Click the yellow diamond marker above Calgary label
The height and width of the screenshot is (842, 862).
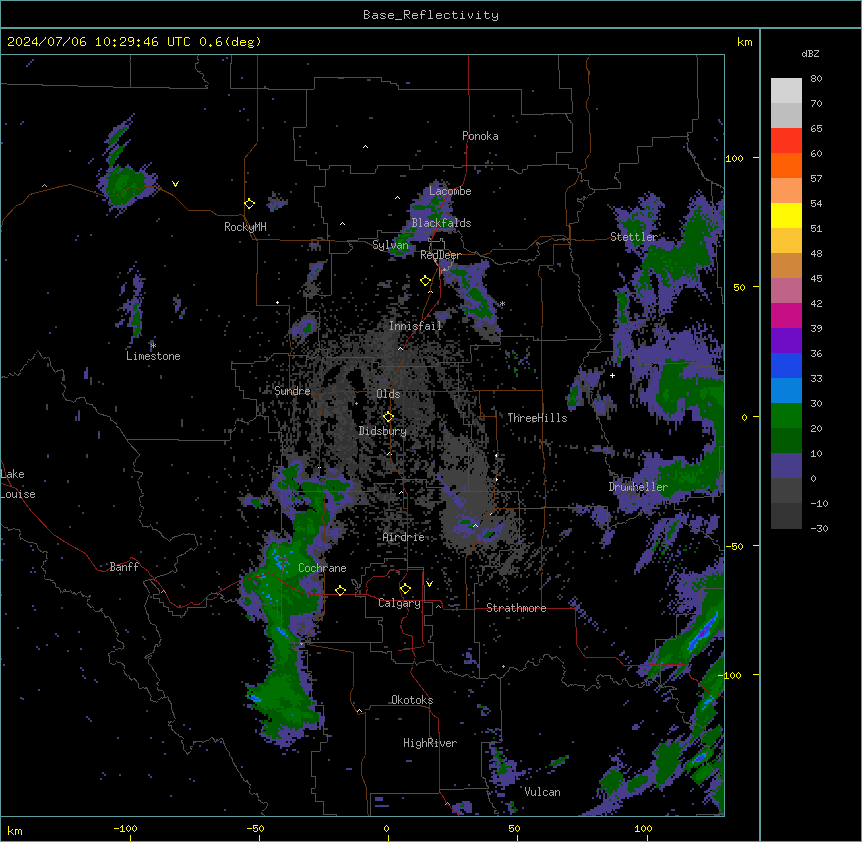point(405,589)
